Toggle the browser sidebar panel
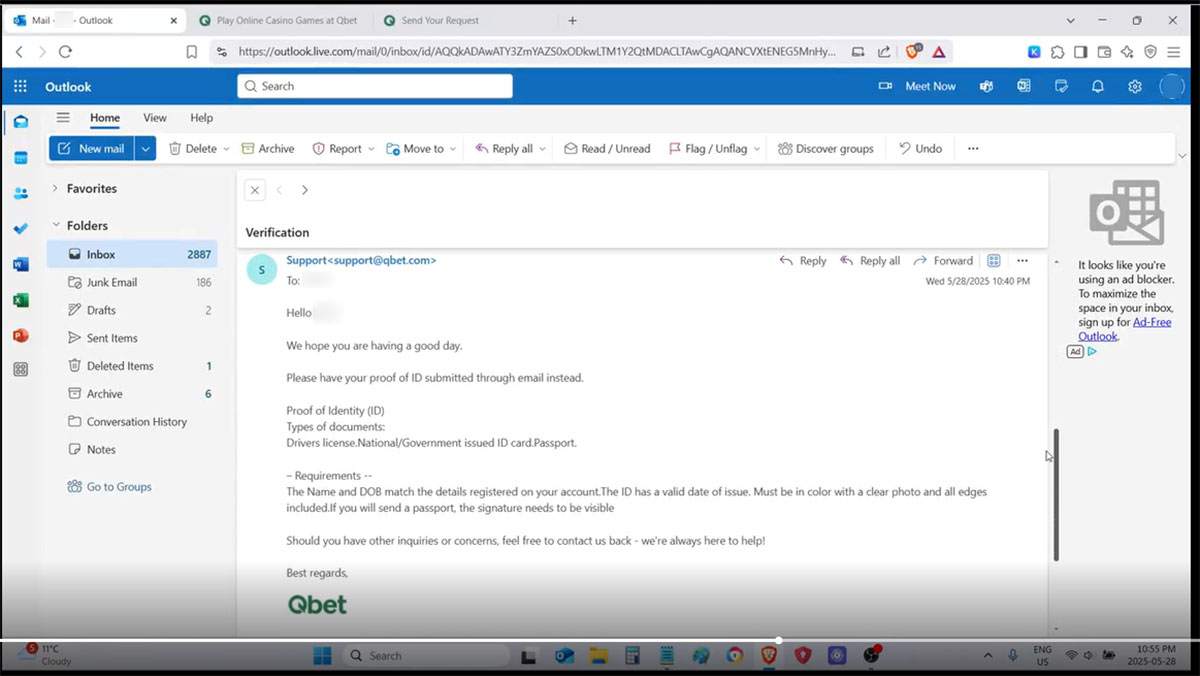Screen dimensions: 1200x676 click(1080, 52)
